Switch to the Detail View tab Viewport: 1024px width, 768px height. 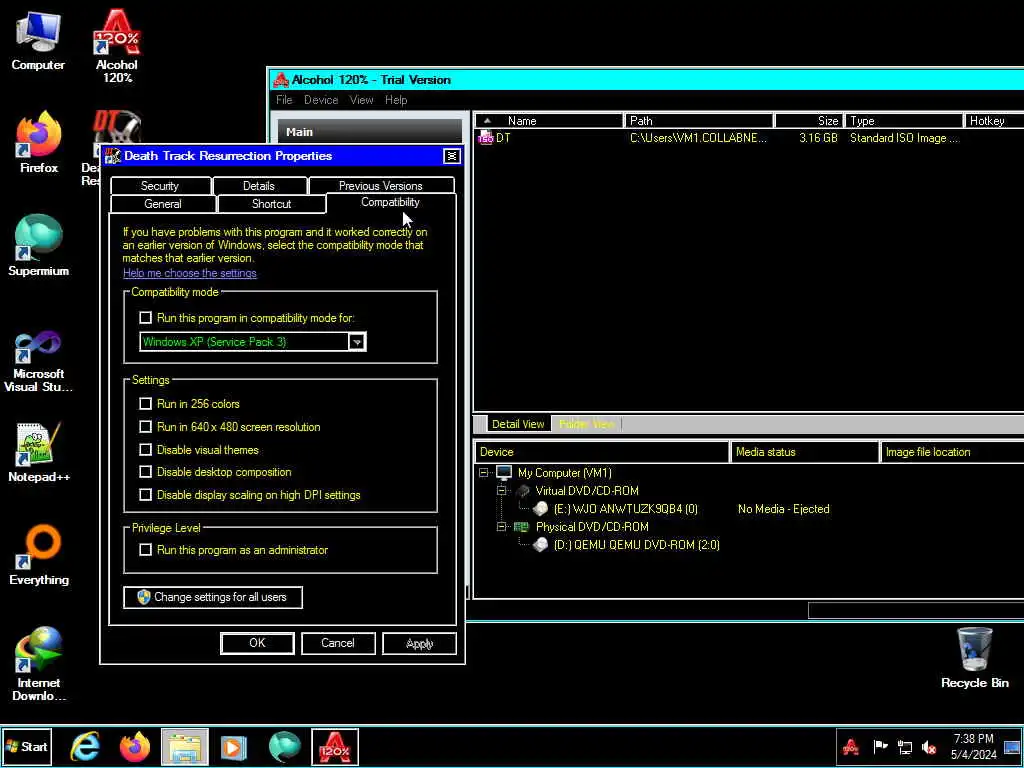point(518,424)
